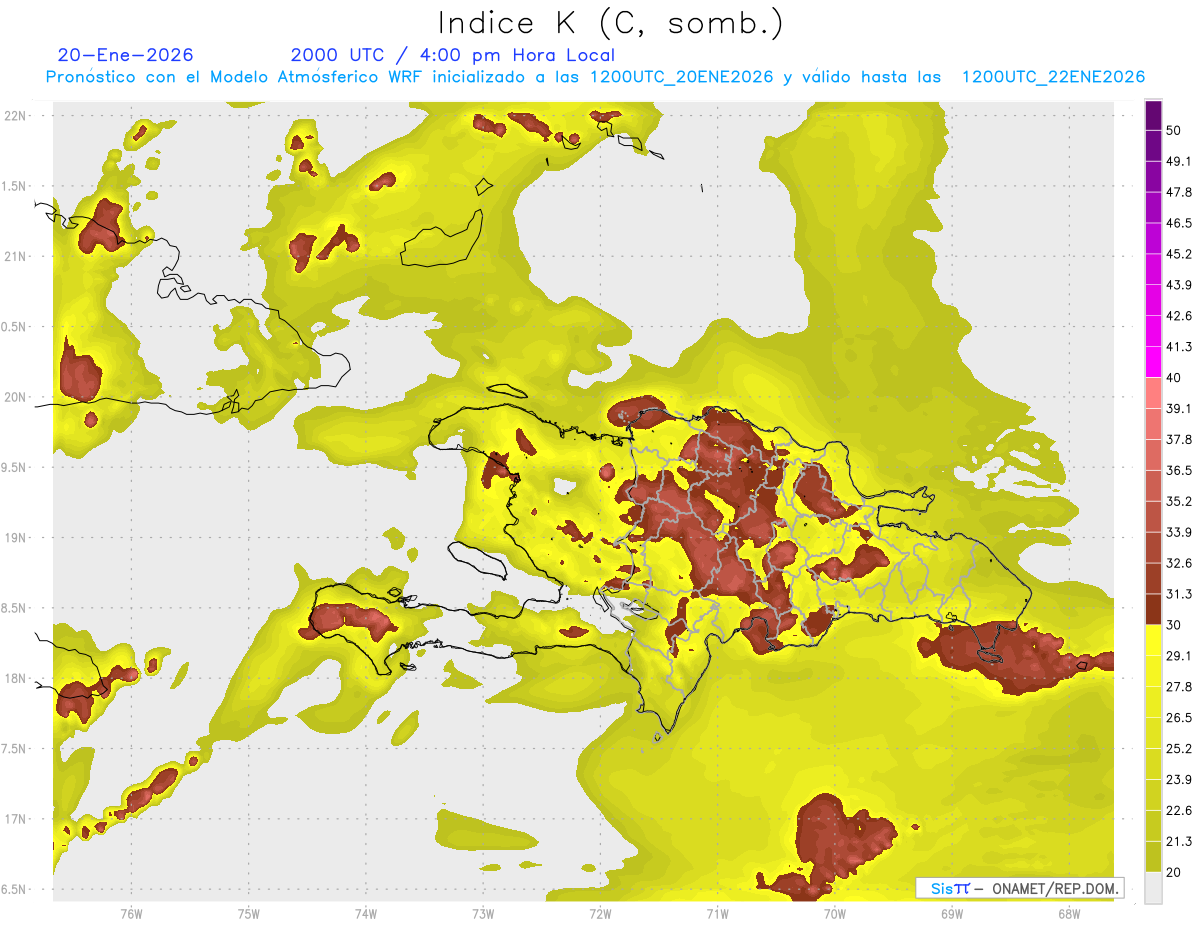Select the "22.6" color bar value
Viewport: 1200px width, 927px height.
[x=1179, y=811]
